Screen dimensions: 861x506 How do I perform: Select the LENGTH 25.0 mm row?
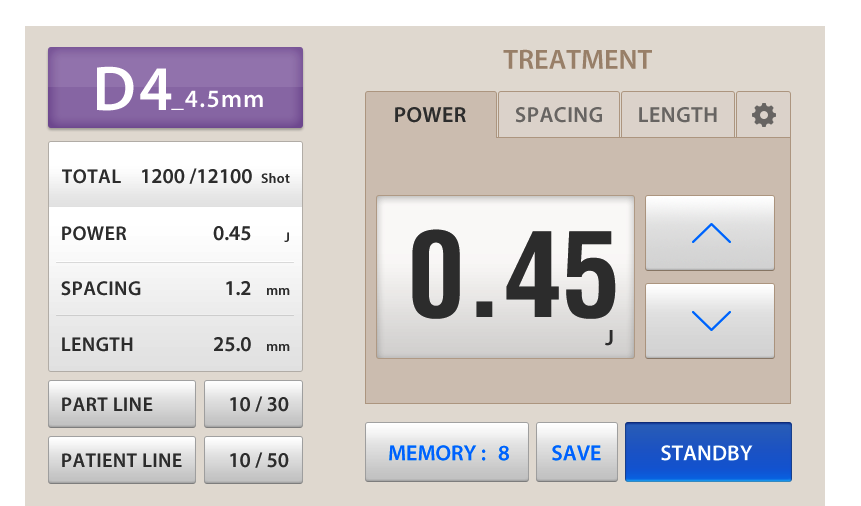click(175, 345)
